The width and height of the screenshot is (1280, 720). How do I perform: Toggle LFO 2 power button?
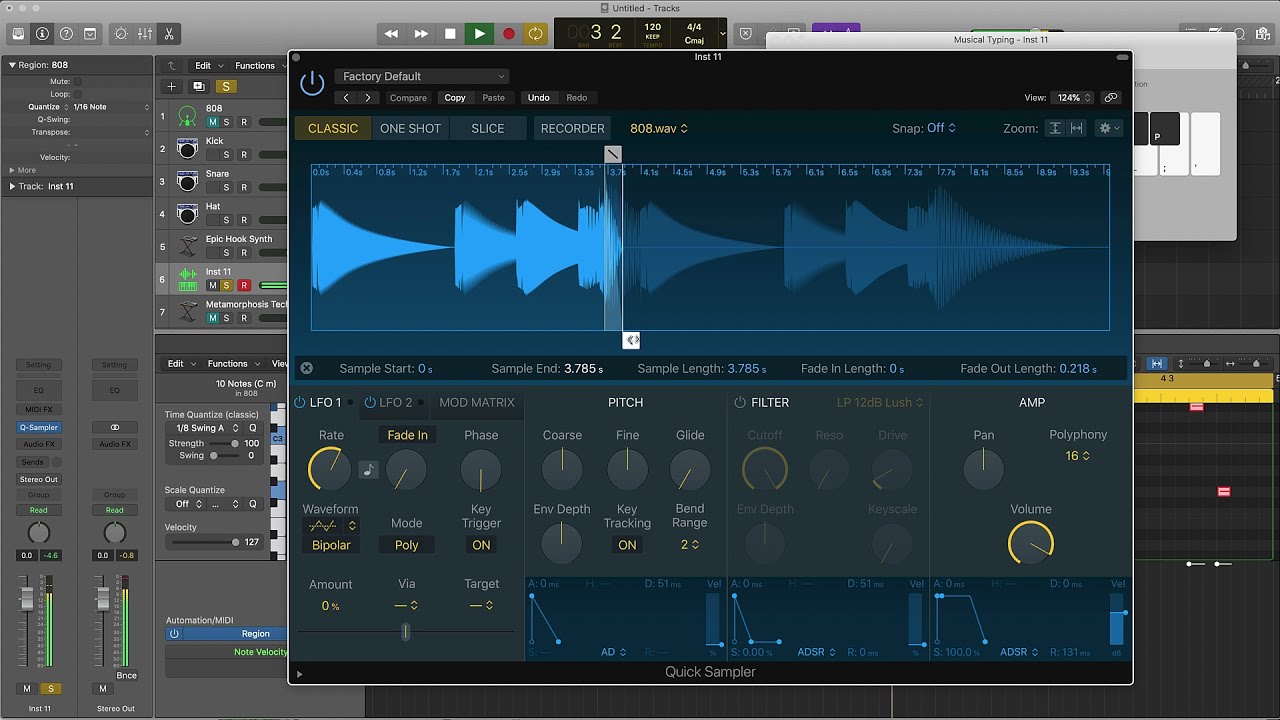tap(370, 402)
